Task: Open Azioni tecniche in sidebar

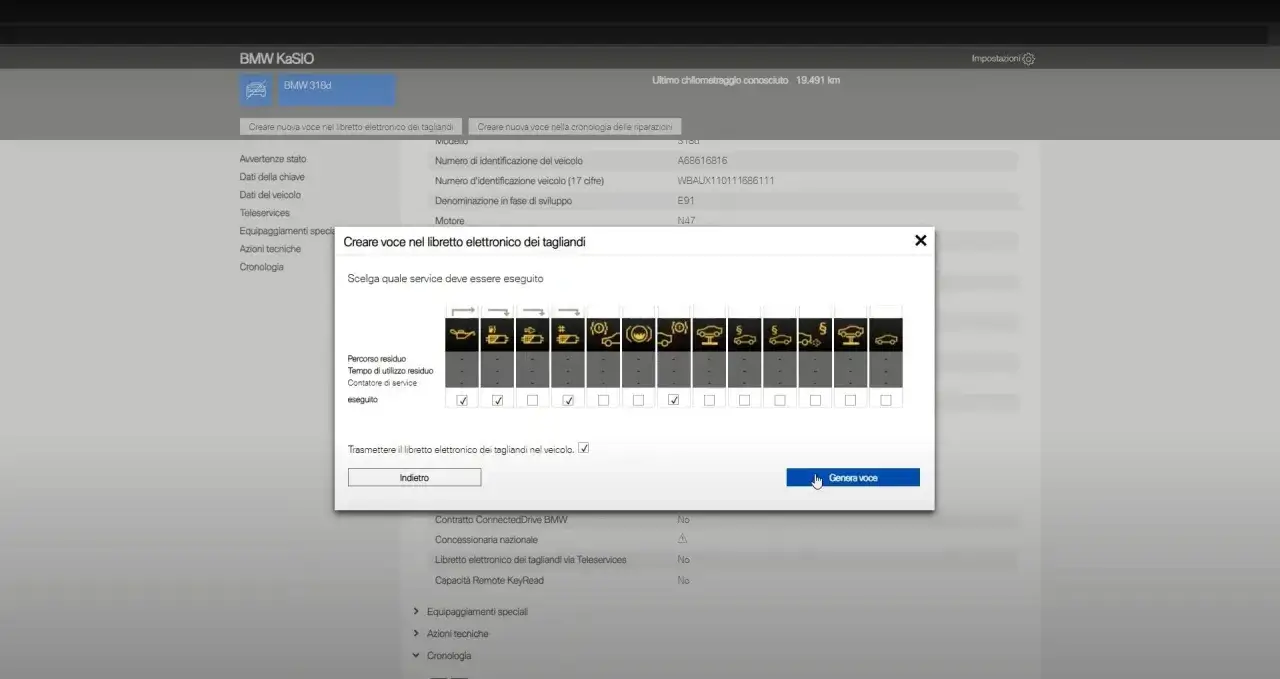Action: tap(270, 249)
